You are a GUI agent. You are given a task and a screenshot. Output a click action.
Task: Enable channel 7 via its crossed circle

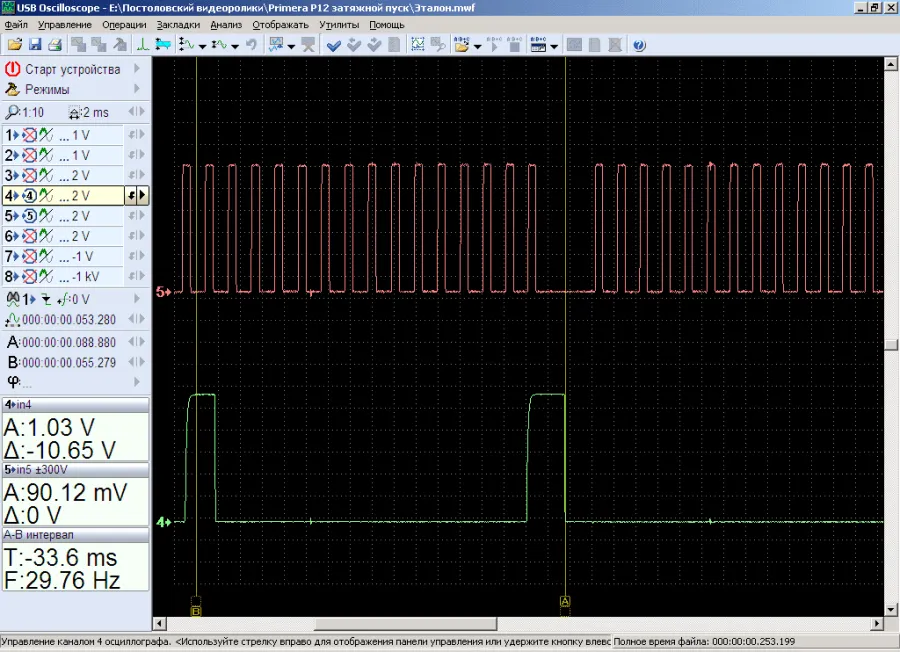click(29, 256)
